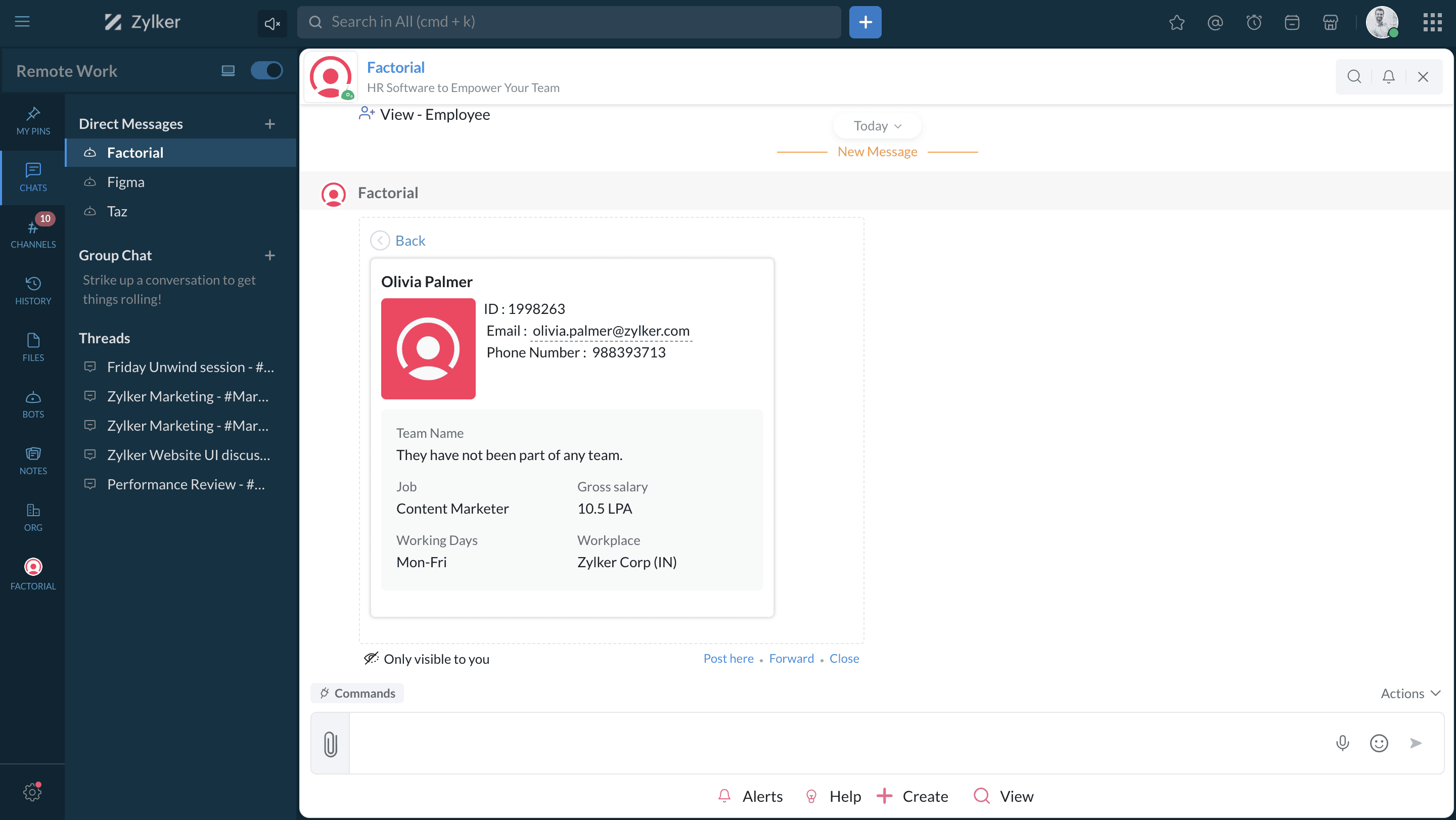Viewport: 1456px width, 820px height.
Task: Open the Commands button
Action: (x=358, y=693)
